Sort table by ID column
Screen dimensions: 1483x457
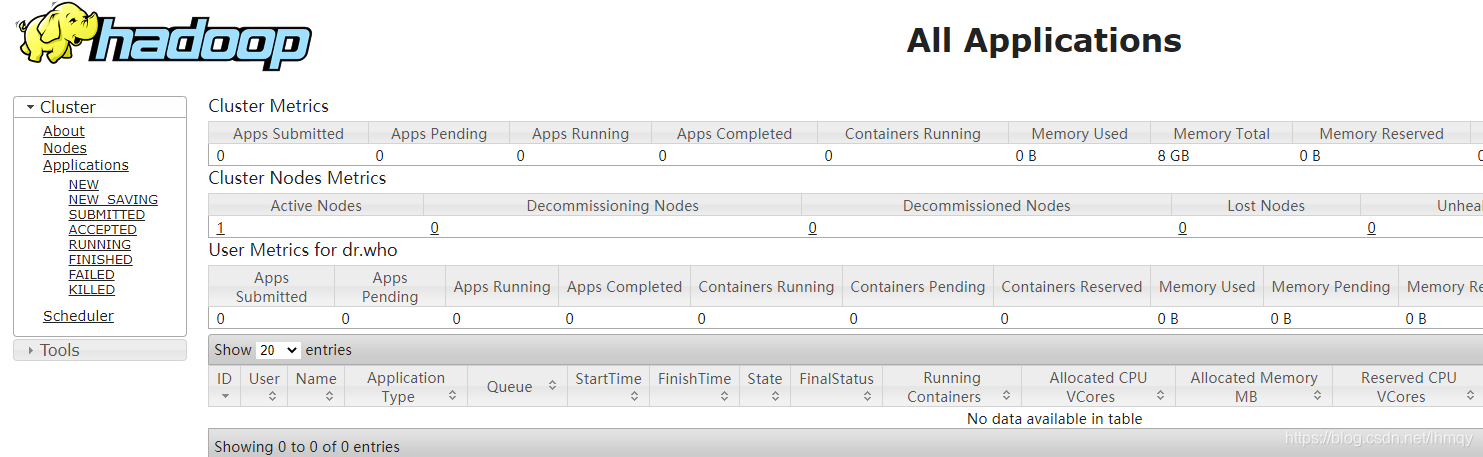pos(225,386)
